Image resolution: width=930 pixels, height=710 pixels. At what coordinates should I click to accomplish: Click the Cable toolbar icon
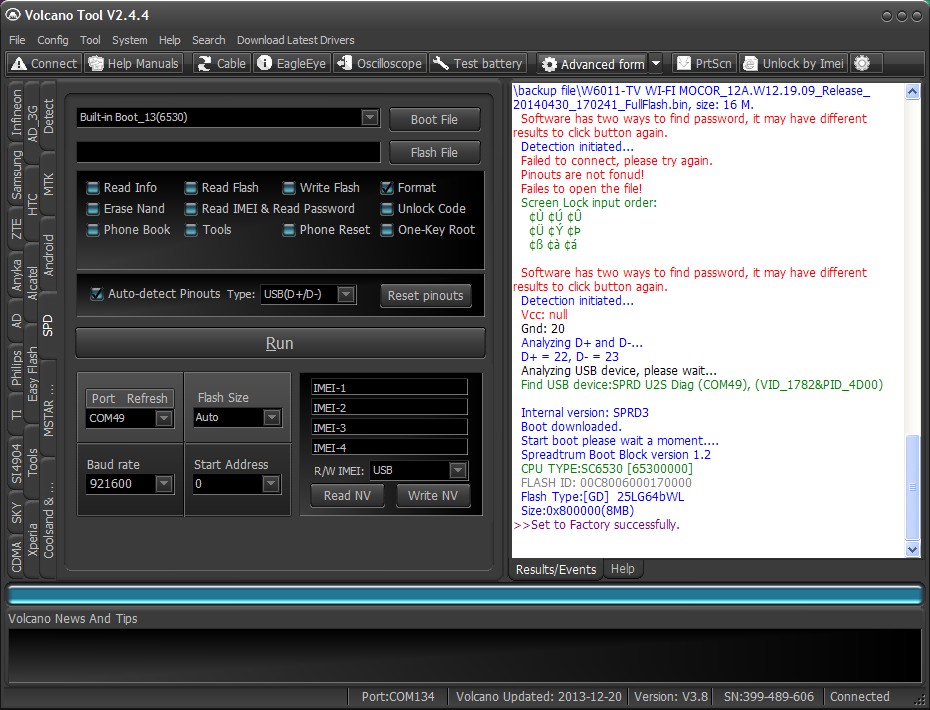pos(220,63)
